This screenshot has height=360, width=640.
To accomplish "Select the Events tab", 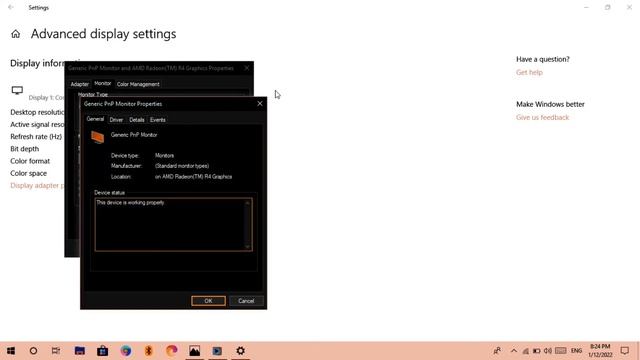I will 158,120.
